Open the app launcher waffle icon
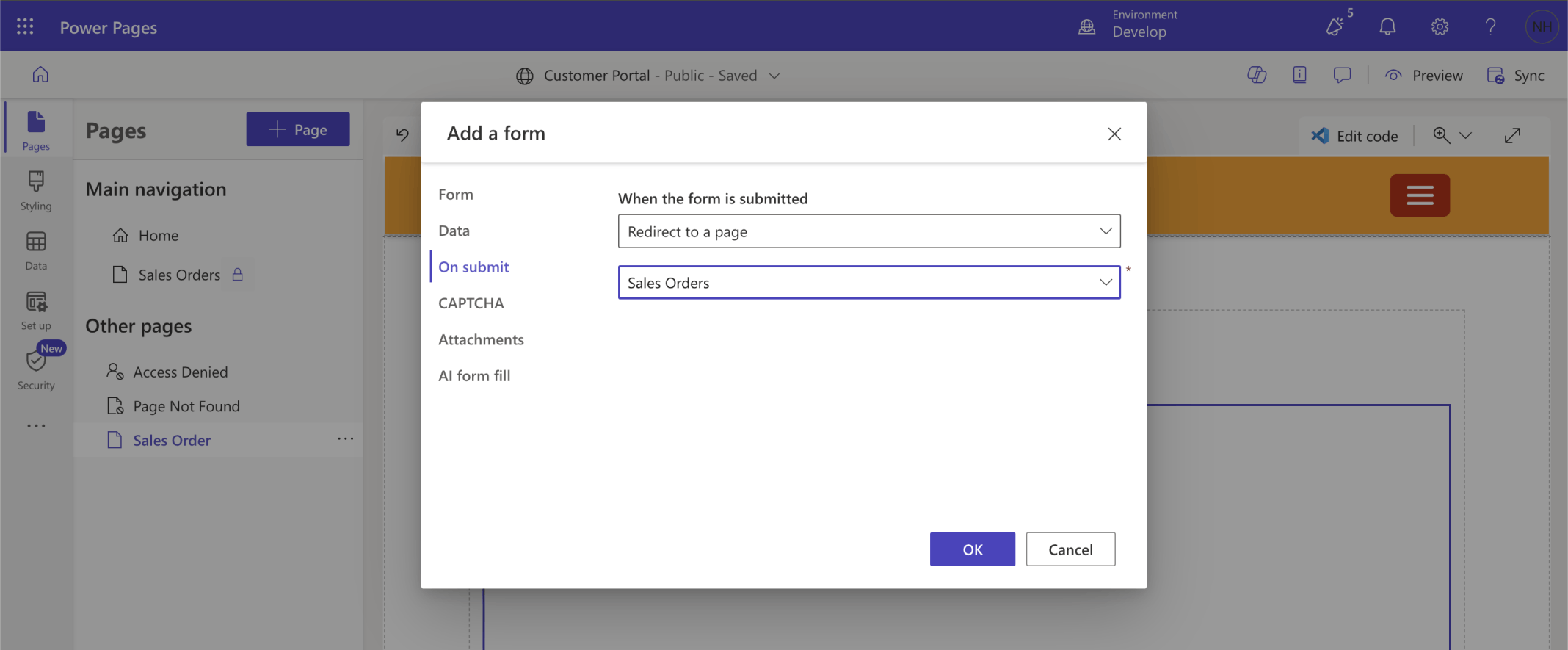This screenshot has height=650, width=1568. click(x=25, y=27)
